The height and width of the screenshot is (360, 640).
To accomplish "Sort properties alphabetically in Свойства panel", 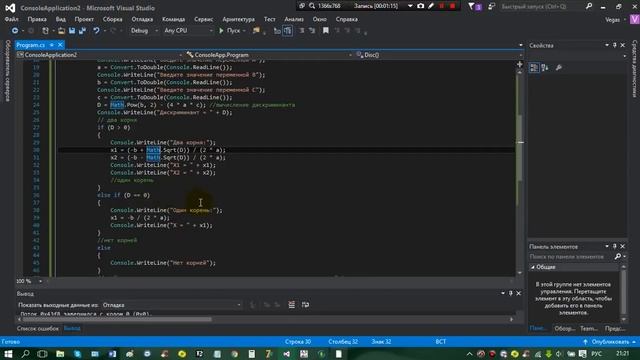I will pos(545,68).
